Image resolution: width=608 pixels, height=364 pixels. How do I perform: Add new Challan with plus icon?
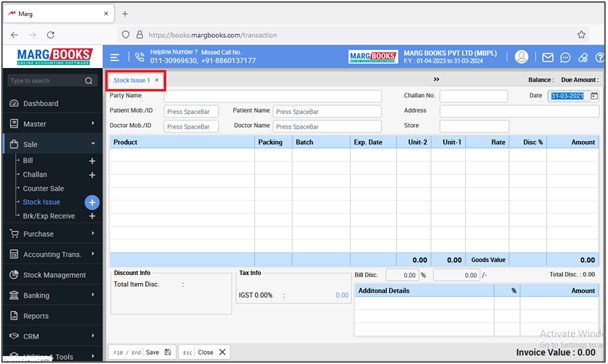pos(92,175)
